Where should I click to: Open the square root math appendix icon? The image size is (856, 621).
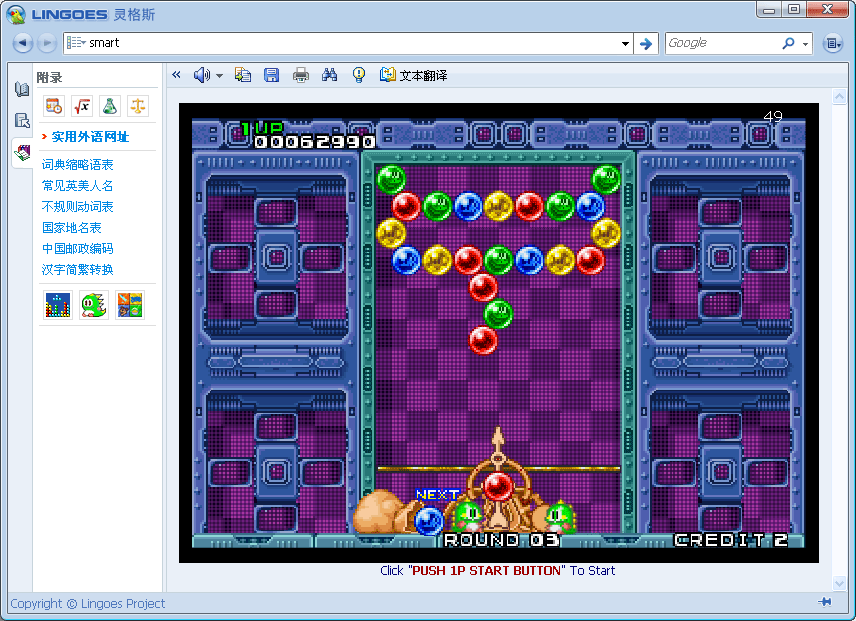click(82, 106)
